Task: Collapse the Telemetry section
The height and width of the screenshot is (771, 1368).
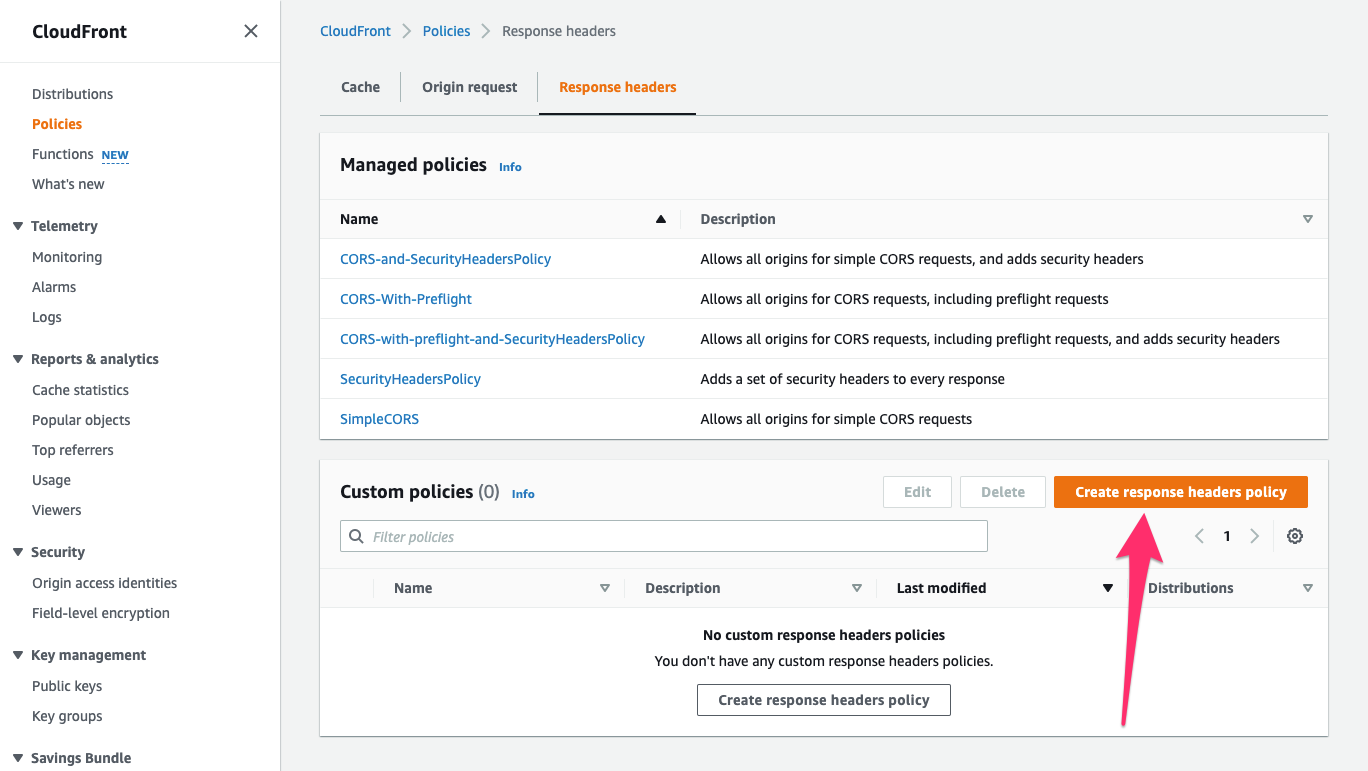Action: coord(17,226)
